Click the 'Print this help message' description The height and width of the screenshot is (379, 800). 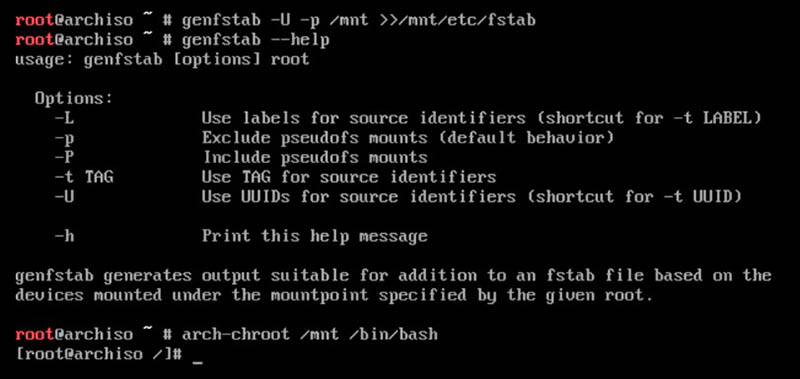pos(315,236)
